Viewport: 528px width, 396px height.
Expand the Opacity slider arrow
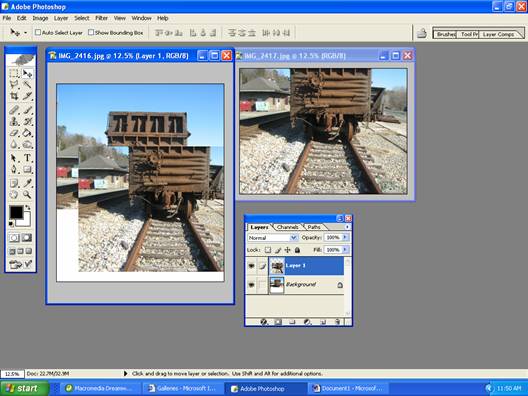(x=345, y=237)
